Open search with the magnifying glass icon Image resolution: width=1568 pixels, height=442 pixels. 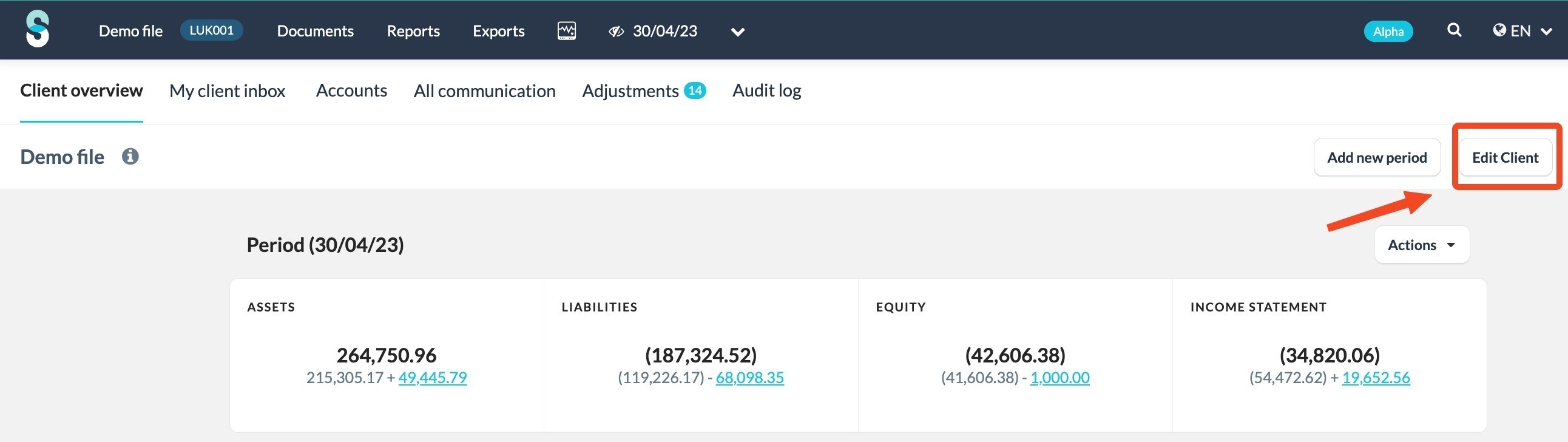pos(1453,30)
